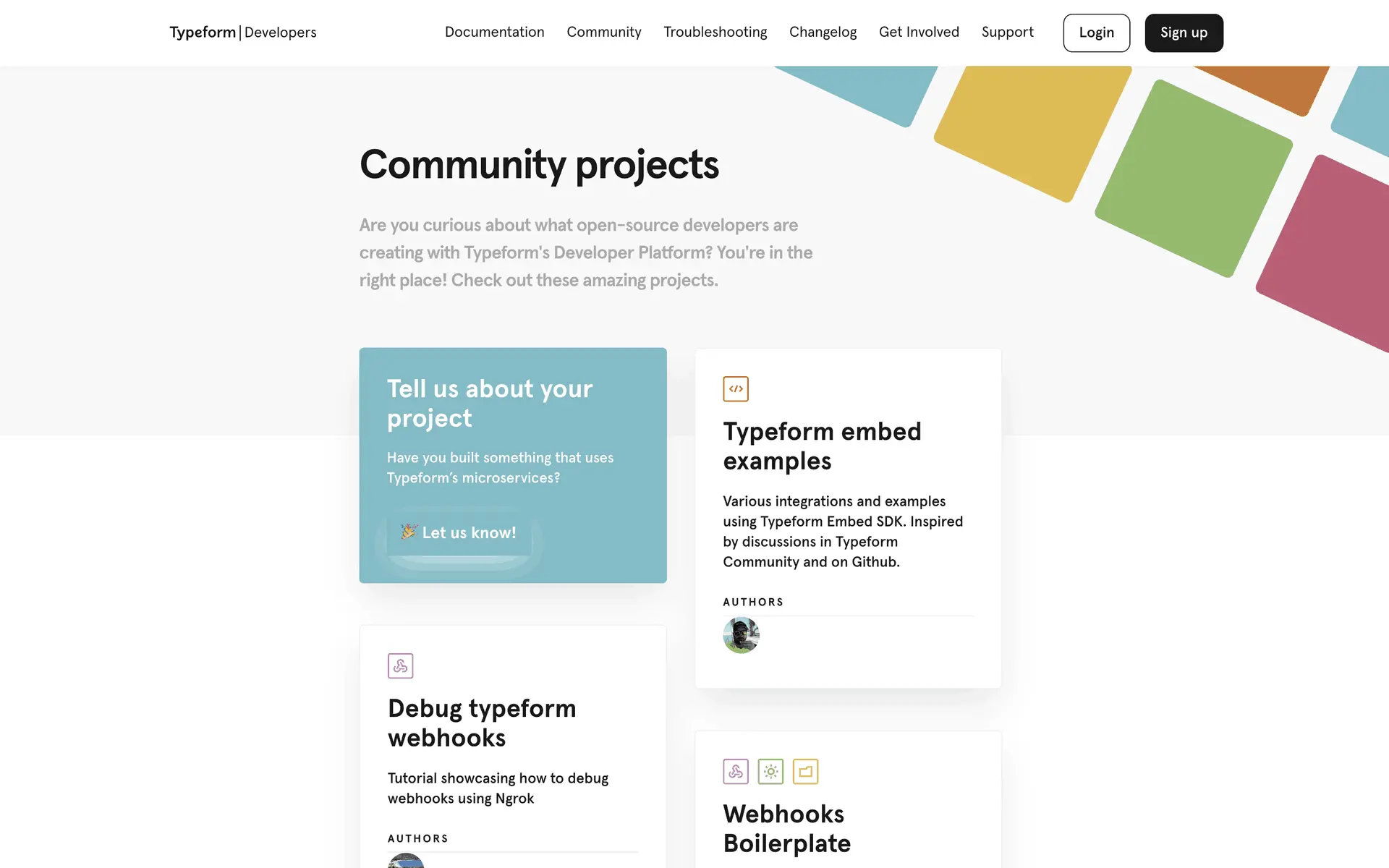The image size is (1389, 868).
Task: Navigate to Troubleshooting in the header
Action: pos(715,33)
